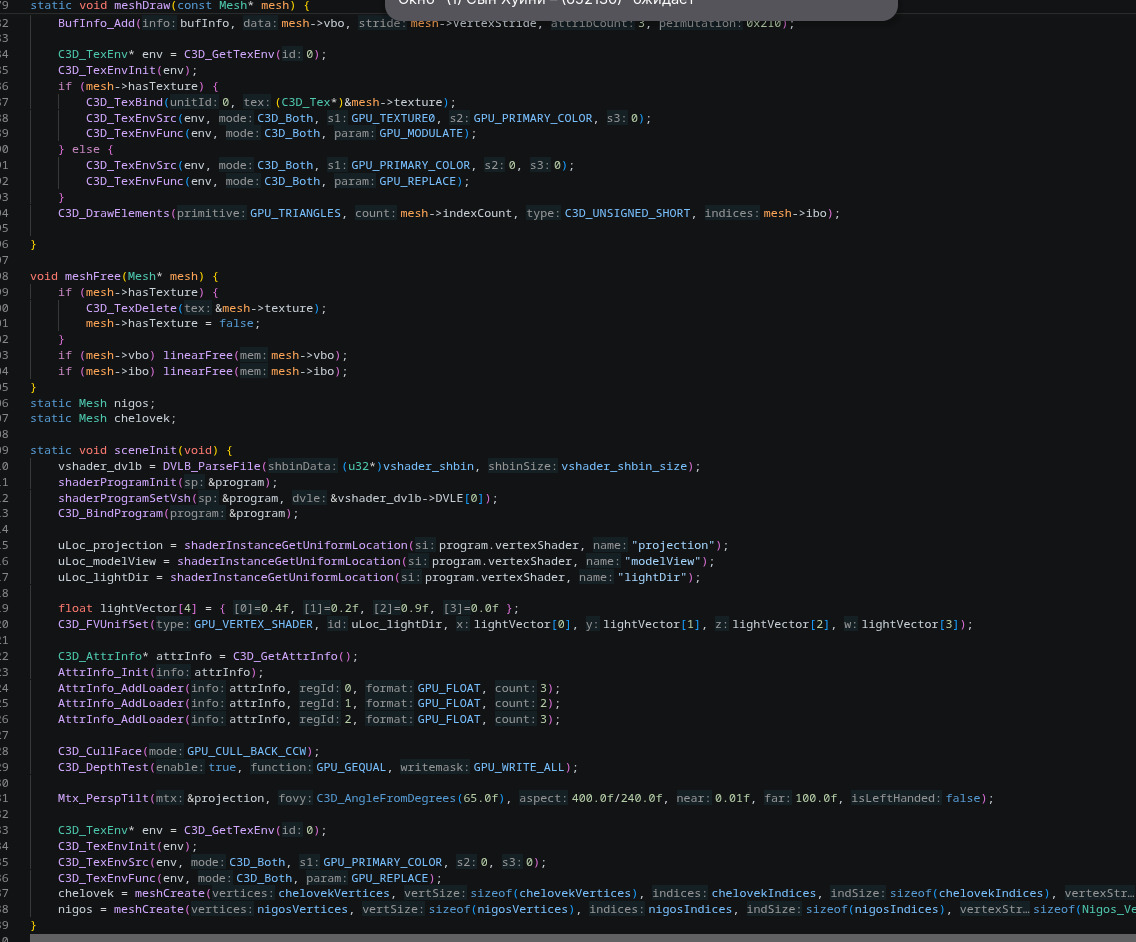The height and width of the screenshot is (942, 1136).
Task: Click the "modelView" string literal
Action: tap(663, 561)
